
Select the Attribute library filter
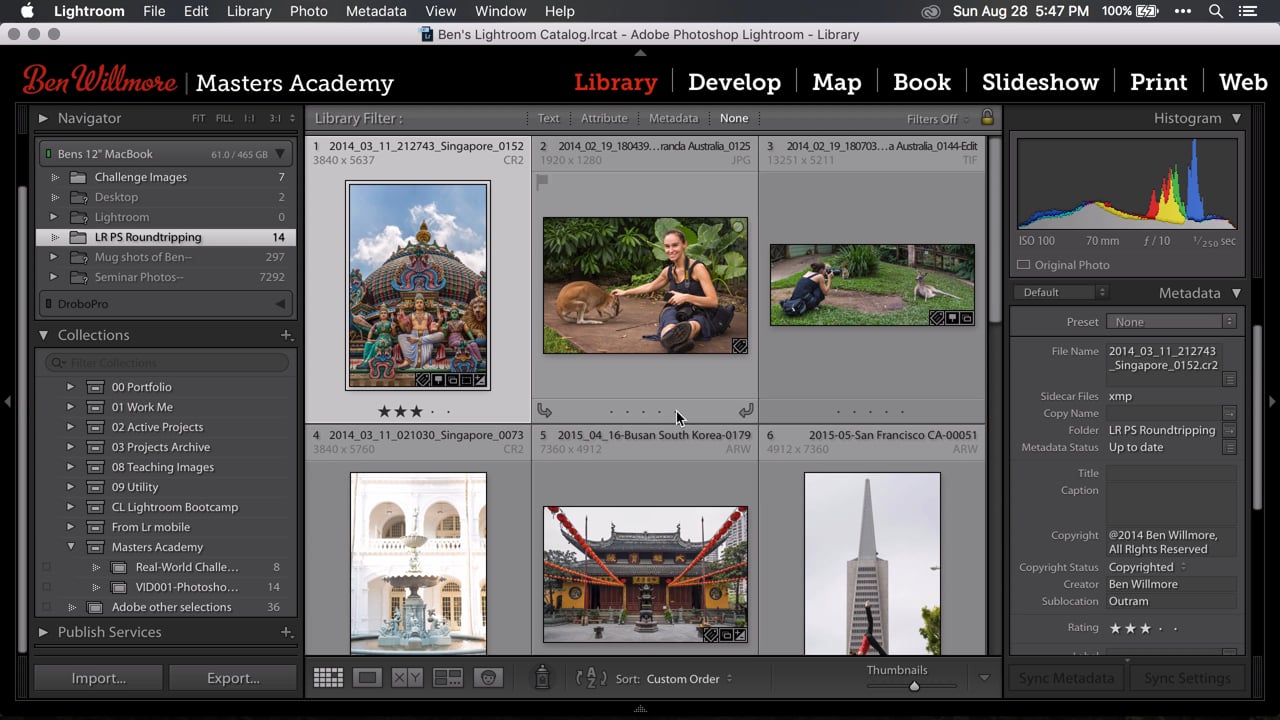coord(604,118)
